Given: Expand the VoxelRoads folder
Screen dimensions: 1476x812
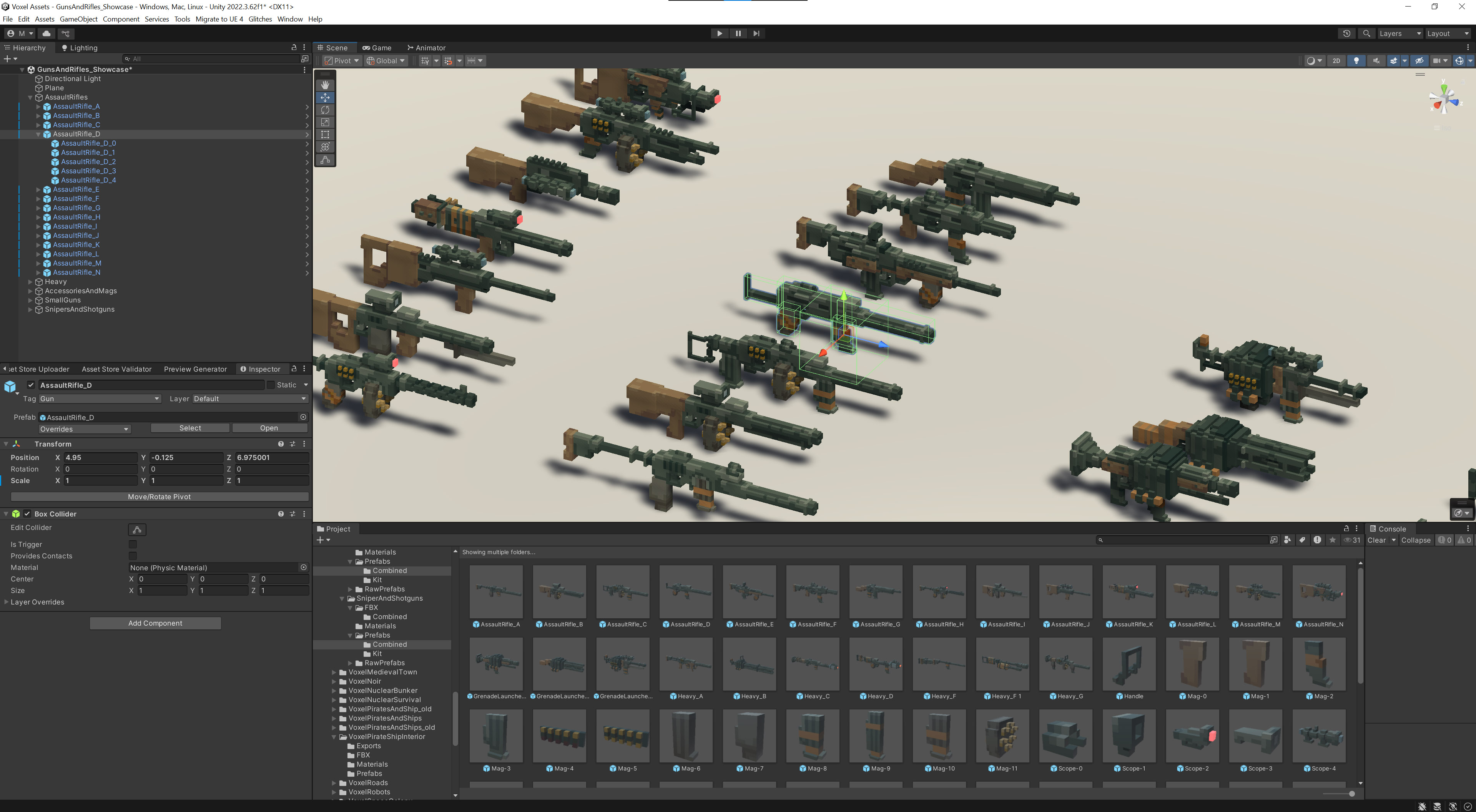Looking at the screenshot, I should click(334, 783).
